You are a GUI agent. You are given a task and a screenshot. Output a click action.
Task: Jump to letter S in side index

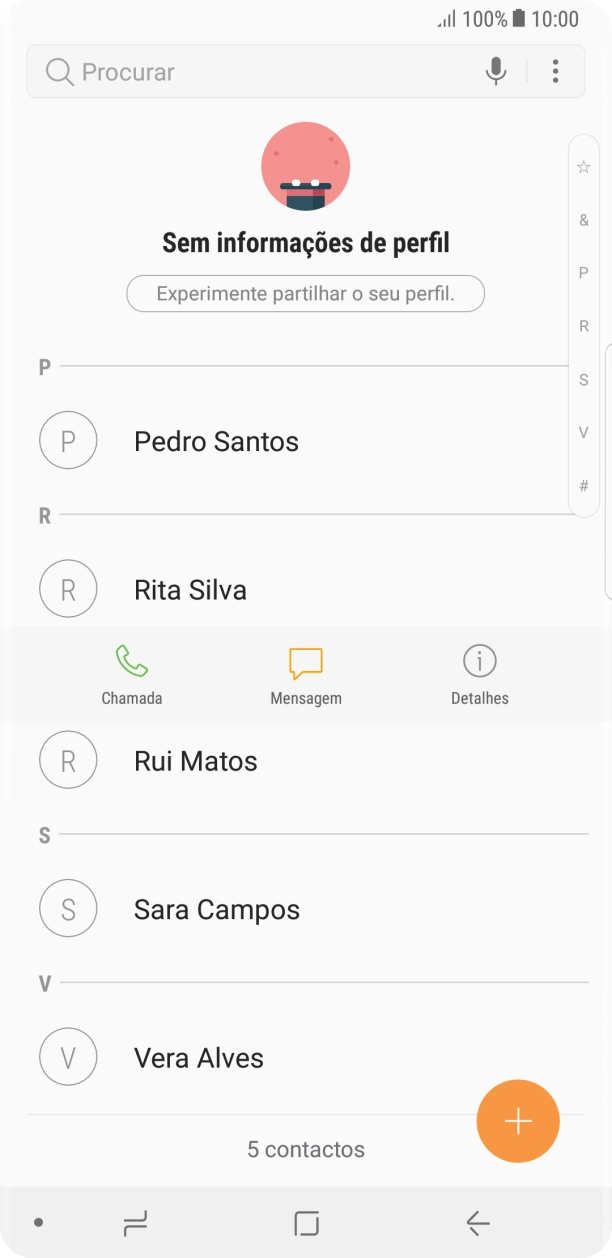[583, 379]
